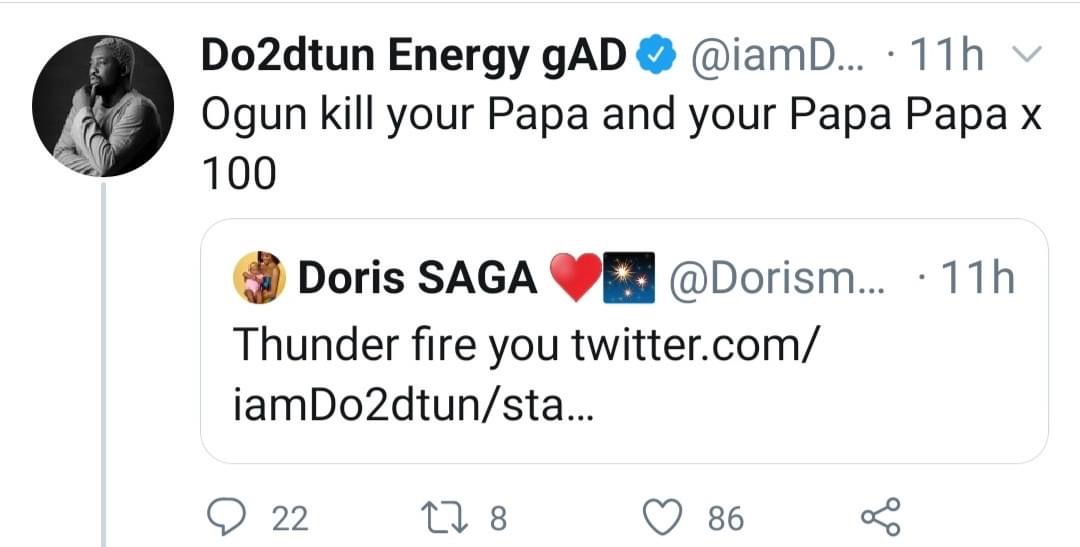1080x547 pixels.
Task: Click the reply count 22
Action: click(291, 517)
